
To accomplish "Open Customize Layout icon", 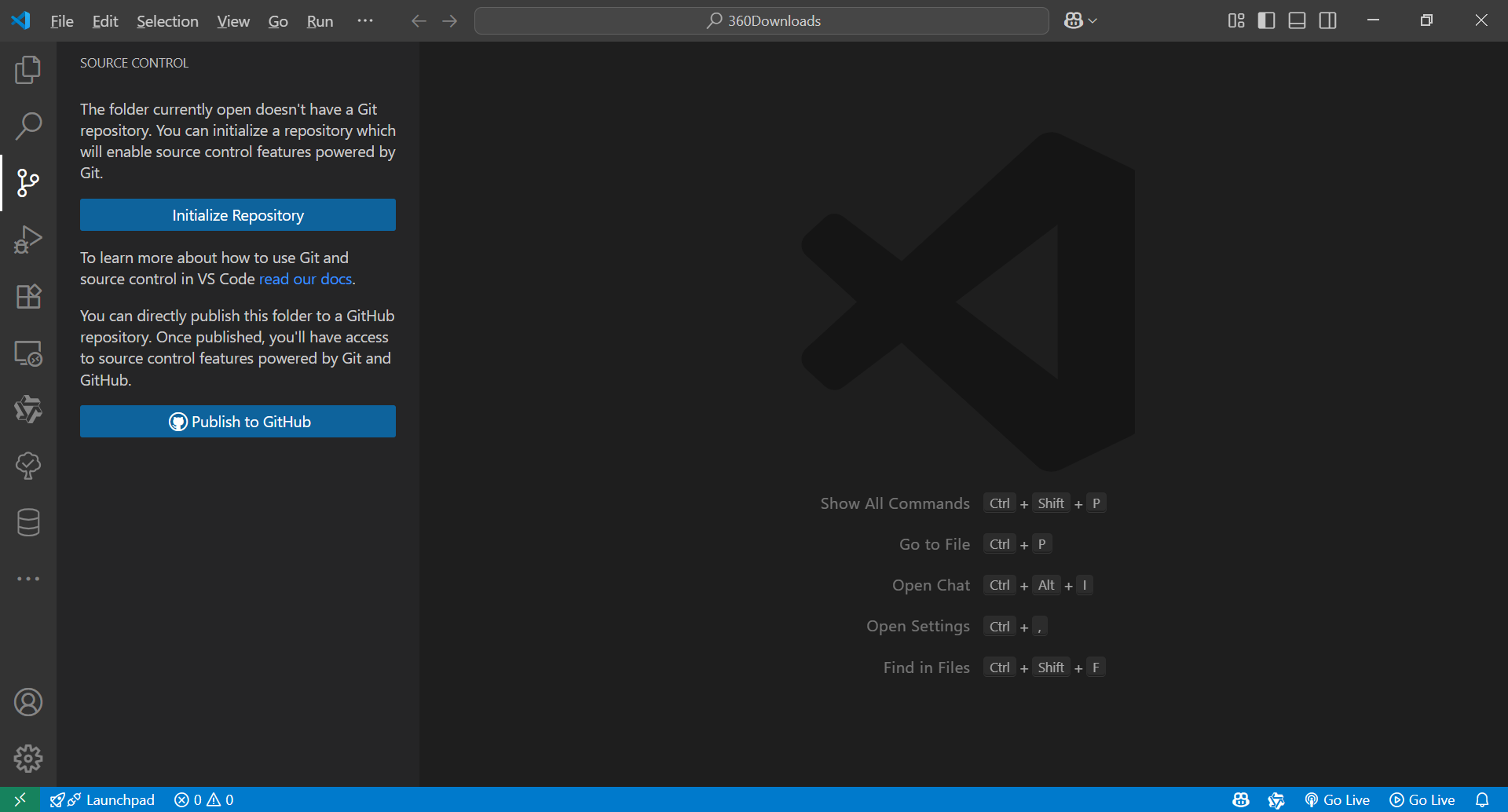I will pyautogui.click(x=1236, y=21).
